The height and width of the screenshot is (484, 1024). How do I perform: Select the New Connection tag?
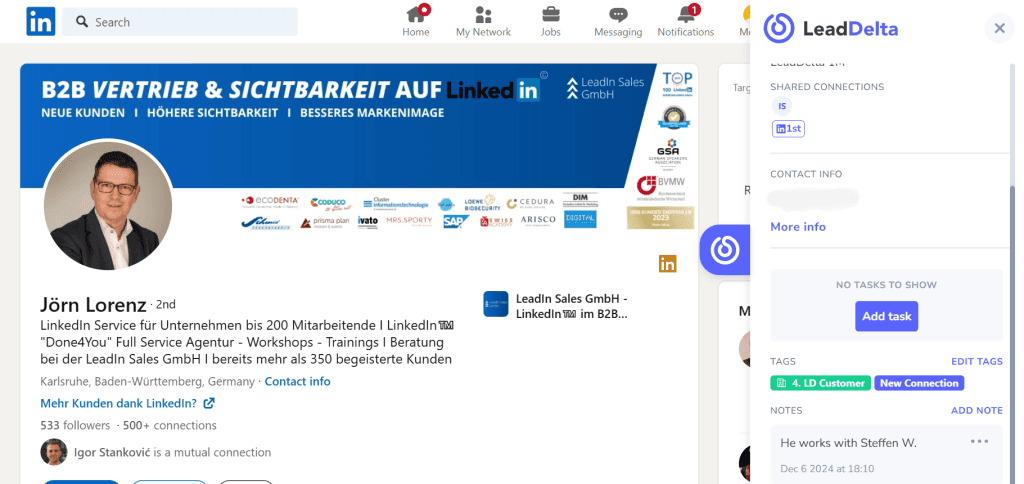pos(919,383)
